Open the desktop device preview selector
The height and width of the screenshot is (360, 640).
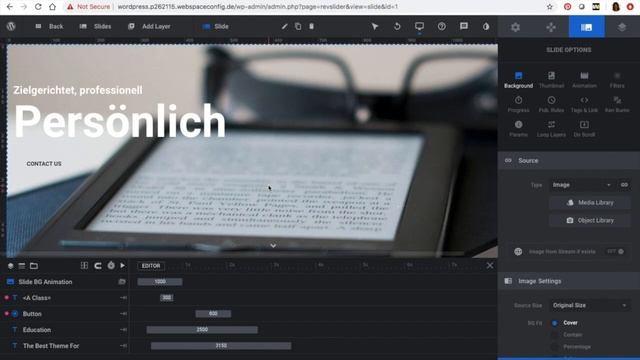tap(419, 27)
